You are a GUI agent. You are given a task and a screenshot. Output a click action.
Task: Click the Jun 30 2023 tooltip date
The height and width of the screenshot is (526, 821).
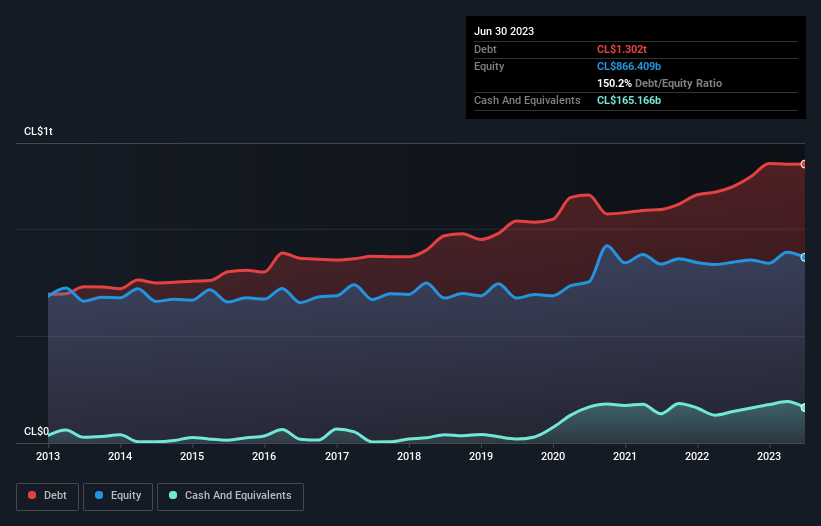pyautogui.click(x=504, y=31)
